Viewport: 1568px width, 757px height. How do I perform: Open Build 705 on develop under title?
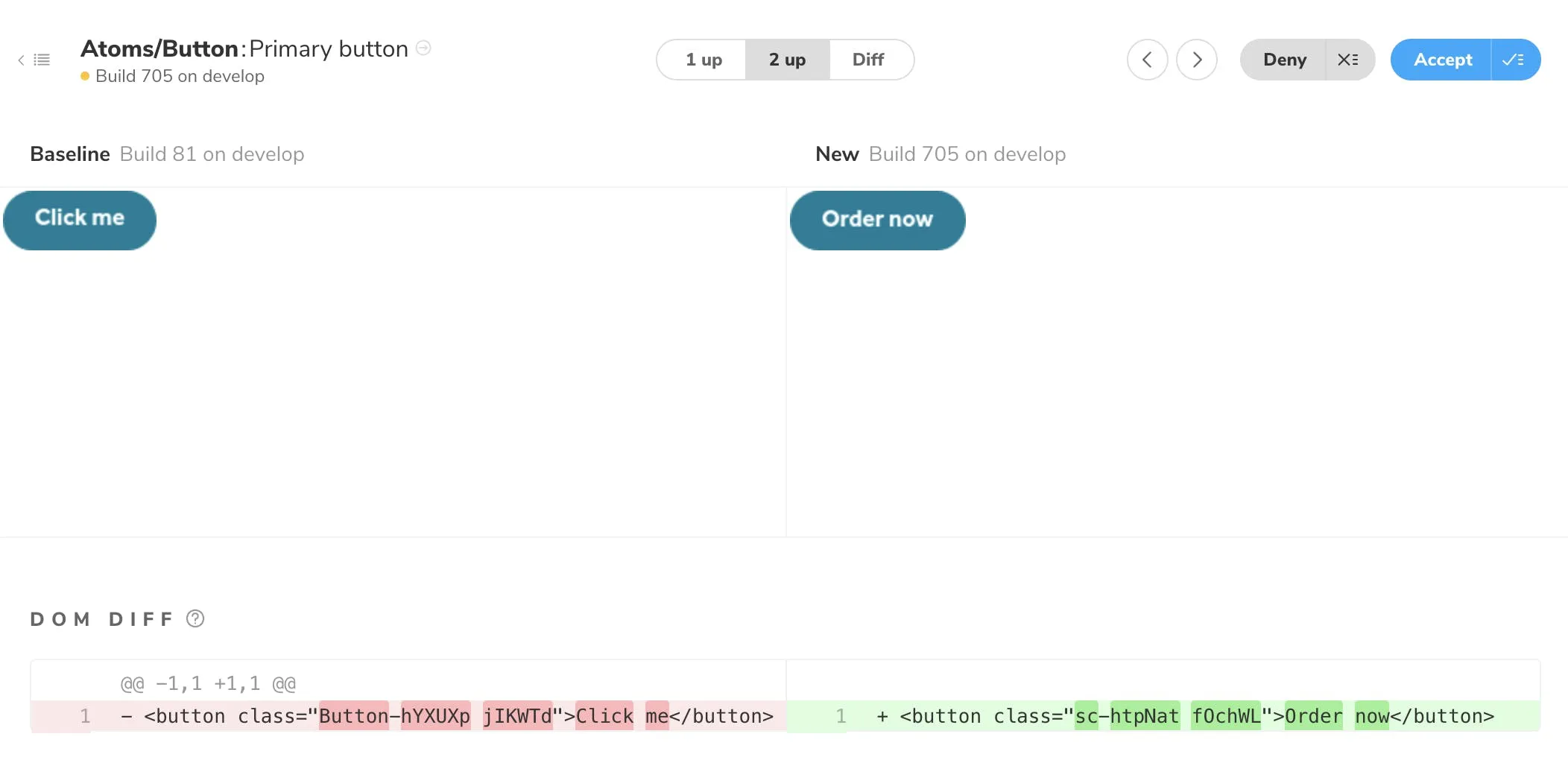pyautogui.click(x=180, y=76)
